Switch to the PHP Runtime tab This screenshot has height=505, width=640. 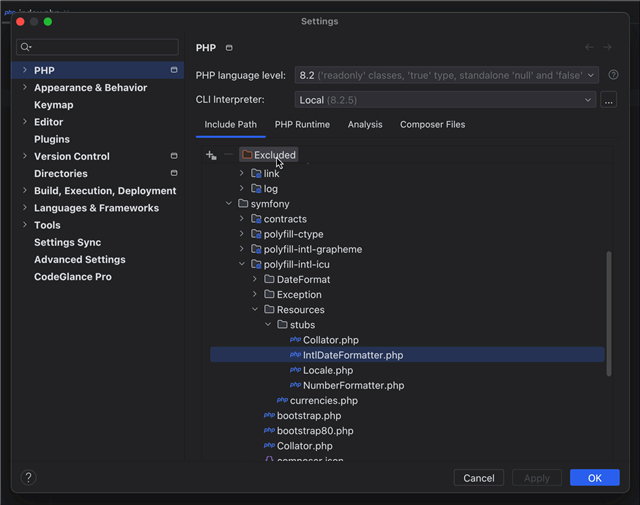pyautogui.click(x=302, y=125)
